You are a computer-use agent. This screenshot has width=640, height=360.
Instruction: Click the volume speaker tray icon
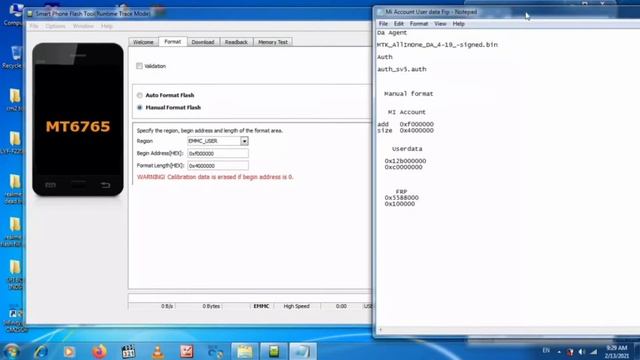point(582,351)
